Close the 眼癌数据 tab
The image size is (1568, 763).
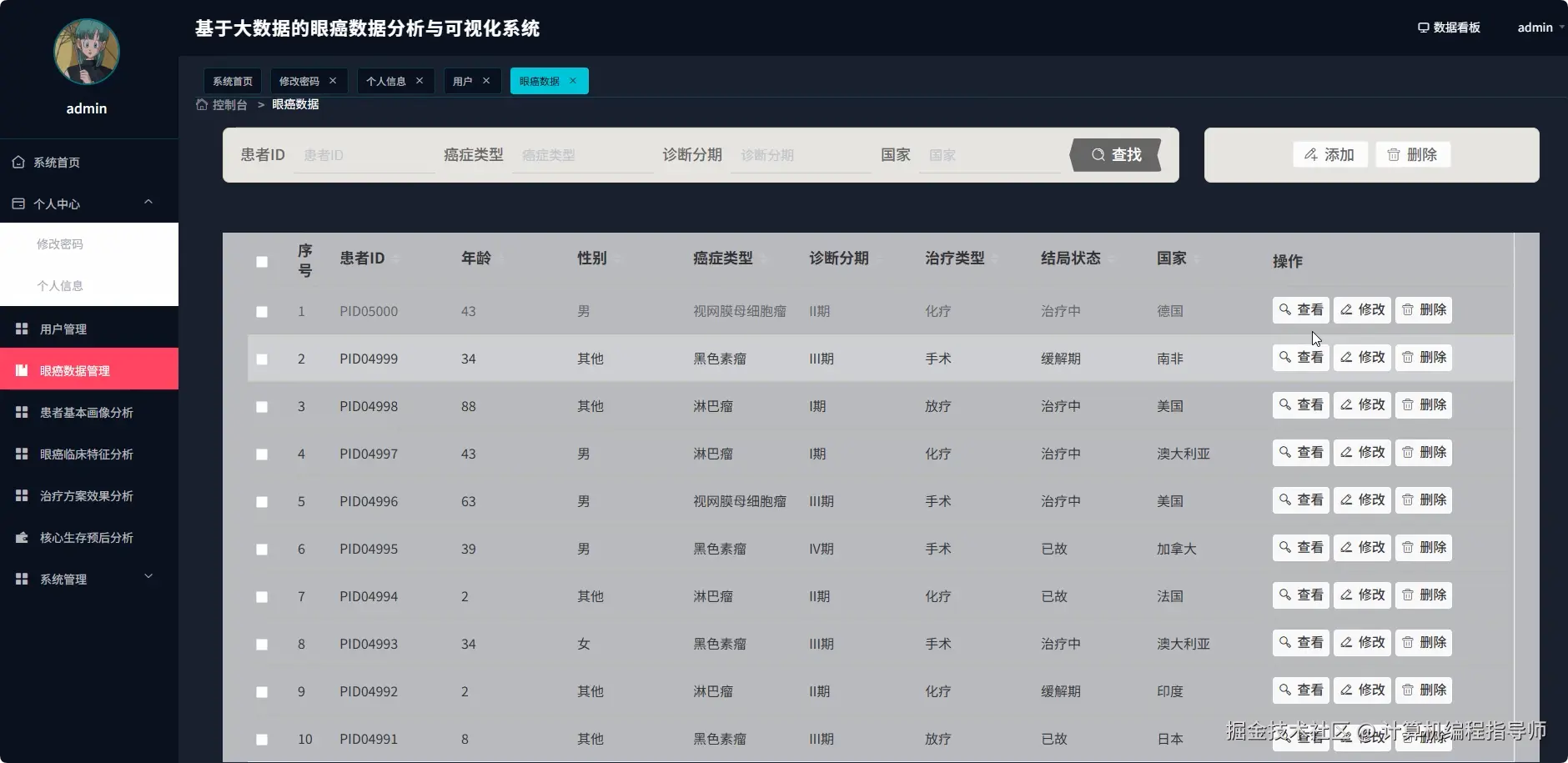pyautogui.click(x=573, y=81)
